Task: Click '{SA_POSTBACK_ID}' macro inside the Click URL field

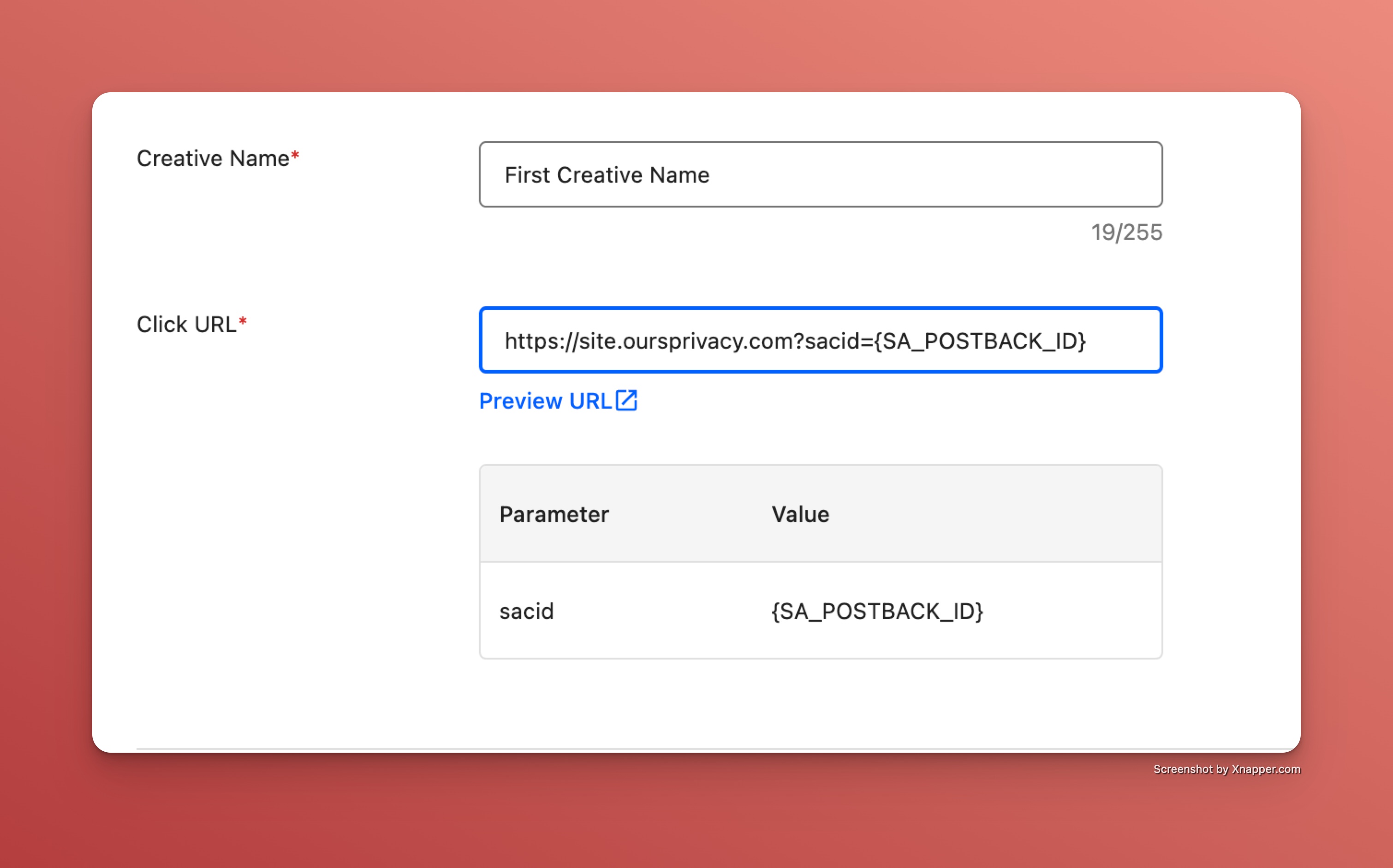Action: (x=979, y=341)
